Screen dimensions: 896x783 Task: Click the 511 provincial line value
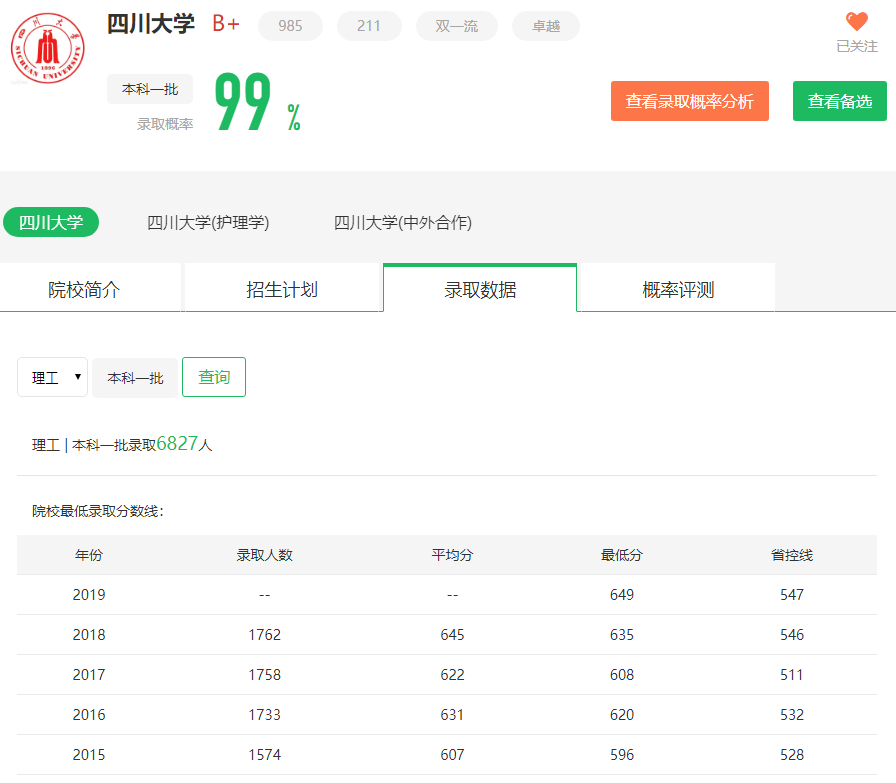(x=792, y=675)
